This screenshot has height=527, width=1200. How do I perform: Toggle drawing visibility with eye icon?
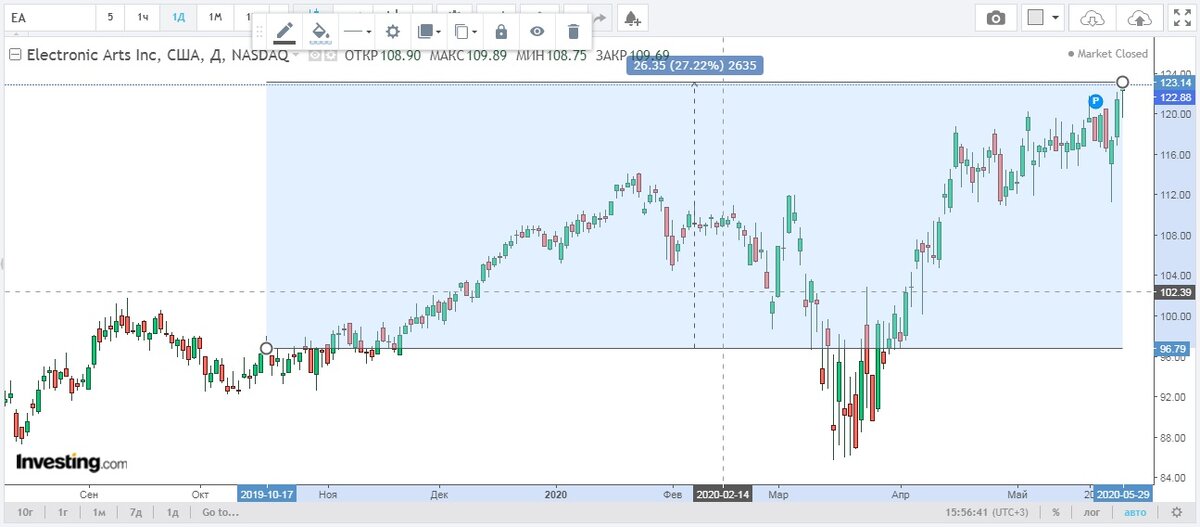[537, 31]
